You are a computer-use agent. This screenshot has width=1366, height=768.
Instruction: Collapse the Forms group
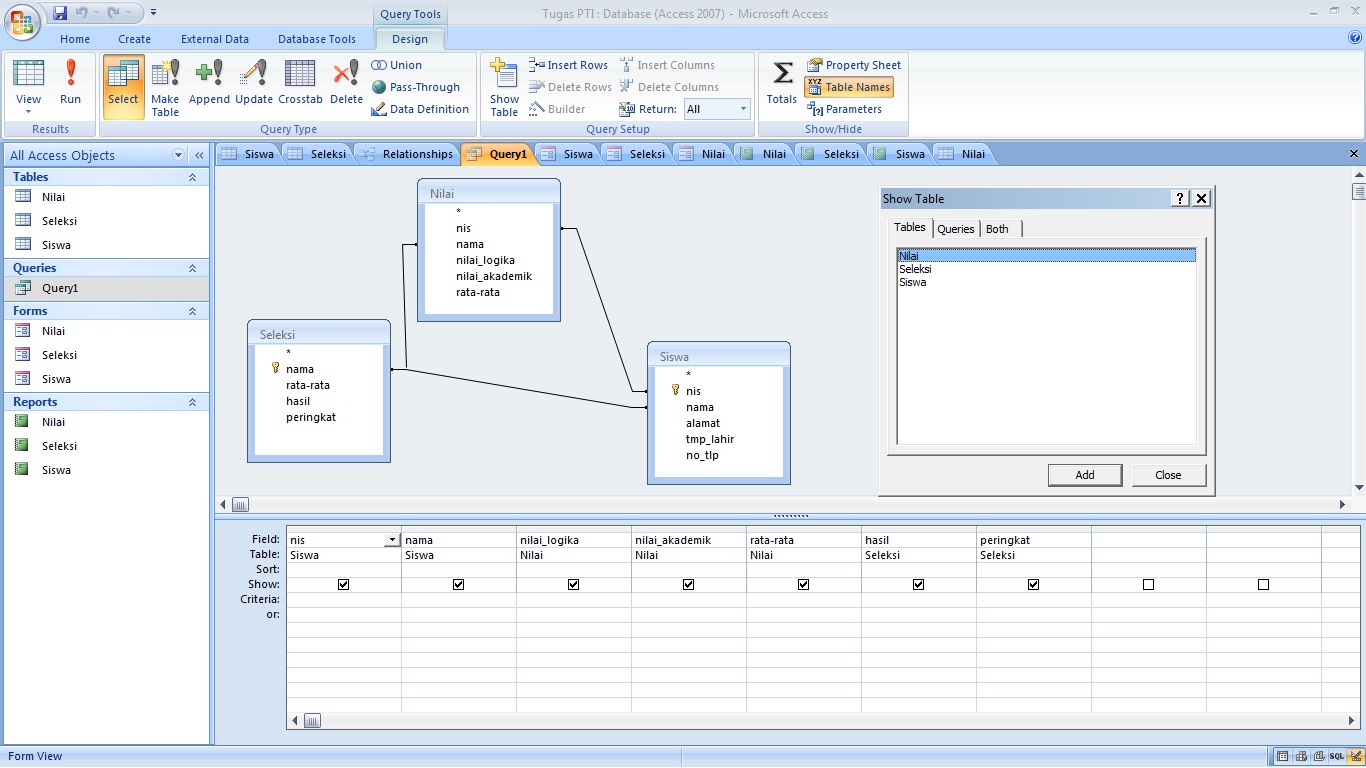coord(192,311)
